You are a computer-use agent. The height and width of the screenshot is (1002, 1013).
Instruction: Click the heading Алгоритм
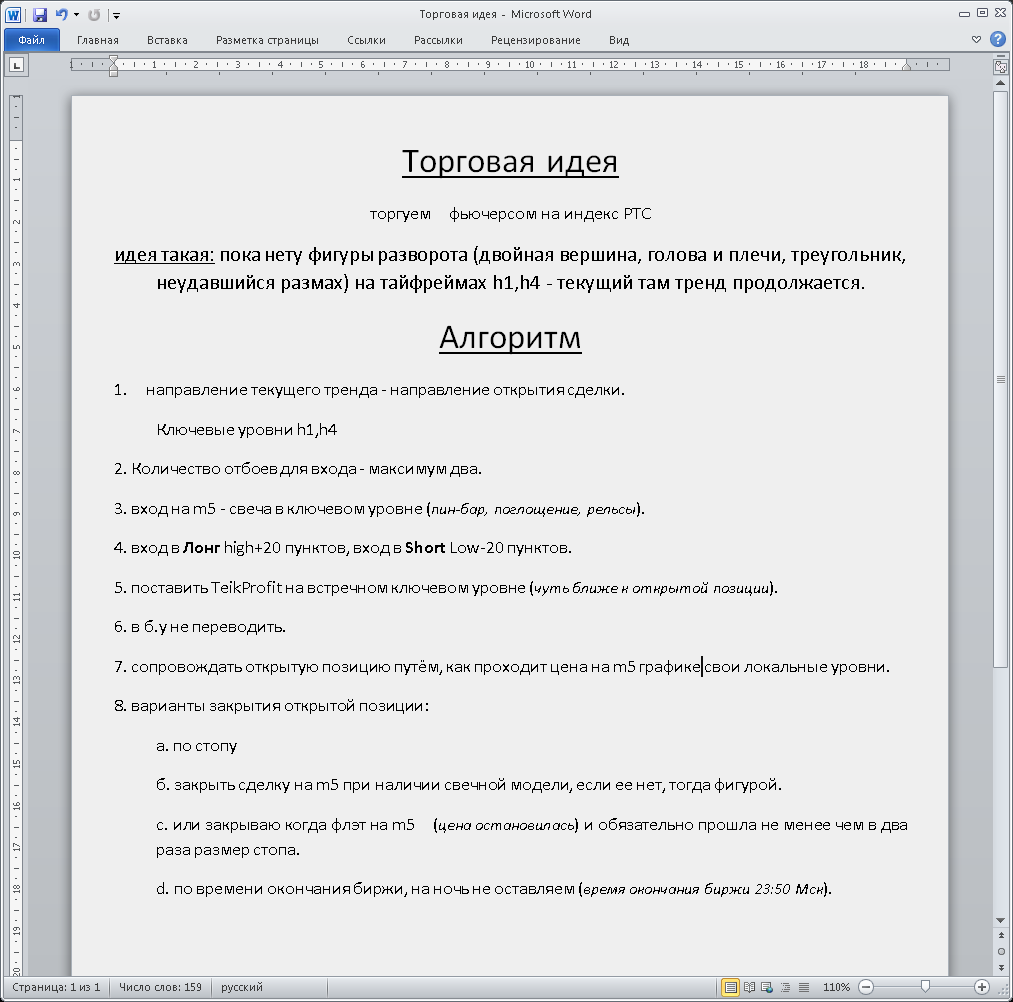(x=510, y=337)
